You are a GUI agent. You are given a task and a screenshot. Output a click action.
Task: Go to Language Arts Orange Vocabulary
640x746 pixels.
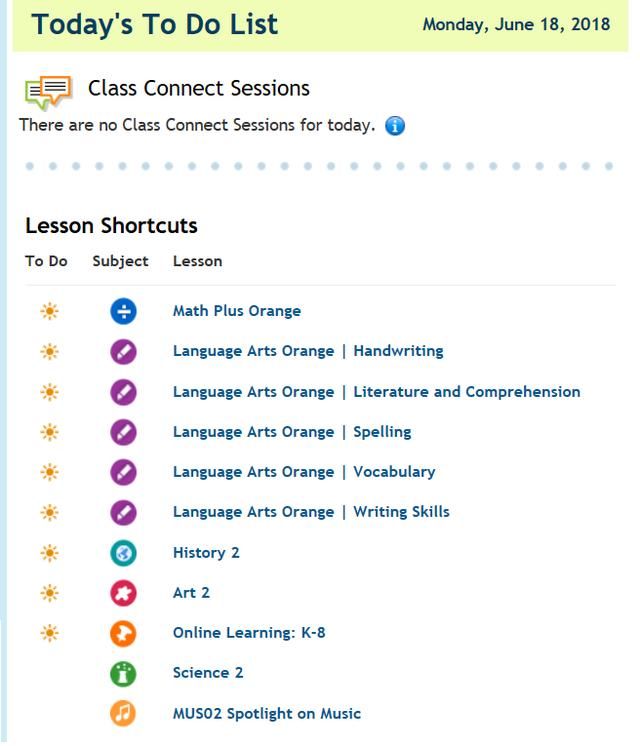(x=304, y=472)
